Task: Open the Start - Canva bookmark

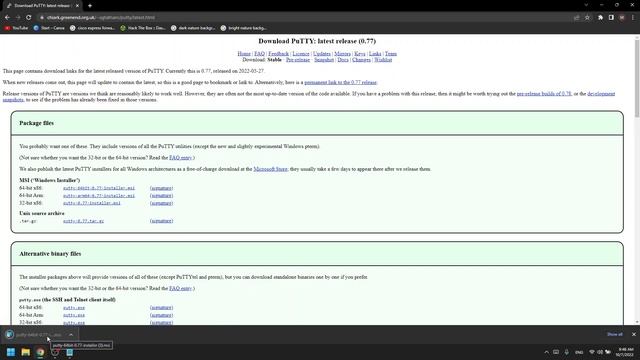Action: (49, 28)
